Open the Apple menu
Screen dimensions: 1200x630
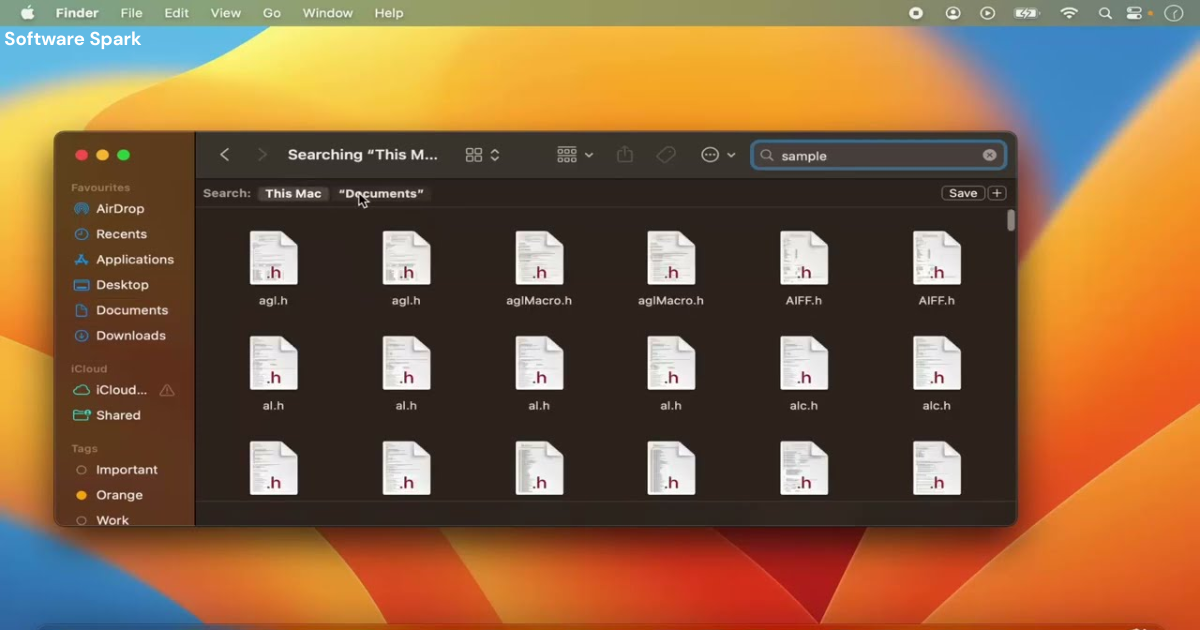[27, 13]
